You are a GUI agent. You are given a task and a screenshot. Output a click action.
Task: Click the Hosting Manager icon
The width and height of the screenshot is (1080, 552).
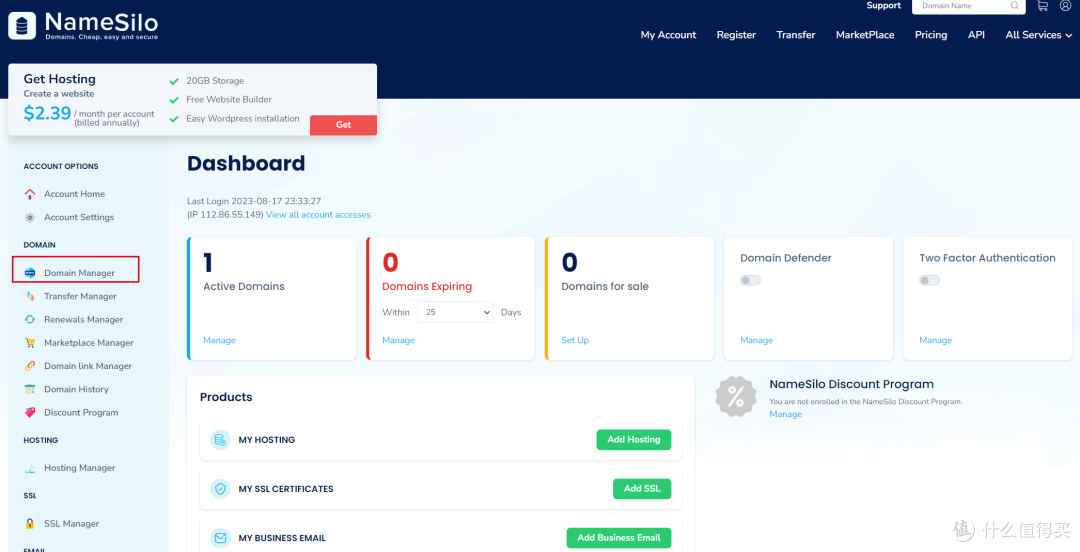[30, 468]
